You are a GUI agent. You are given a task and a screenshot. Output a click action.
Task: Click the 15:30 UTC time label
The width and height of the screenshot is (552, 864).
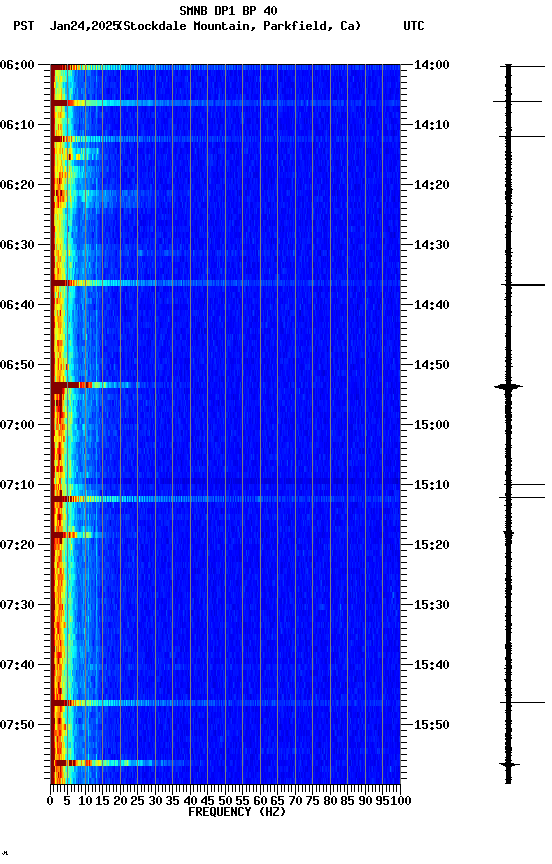pyautogui.click(x=432, y=606)
